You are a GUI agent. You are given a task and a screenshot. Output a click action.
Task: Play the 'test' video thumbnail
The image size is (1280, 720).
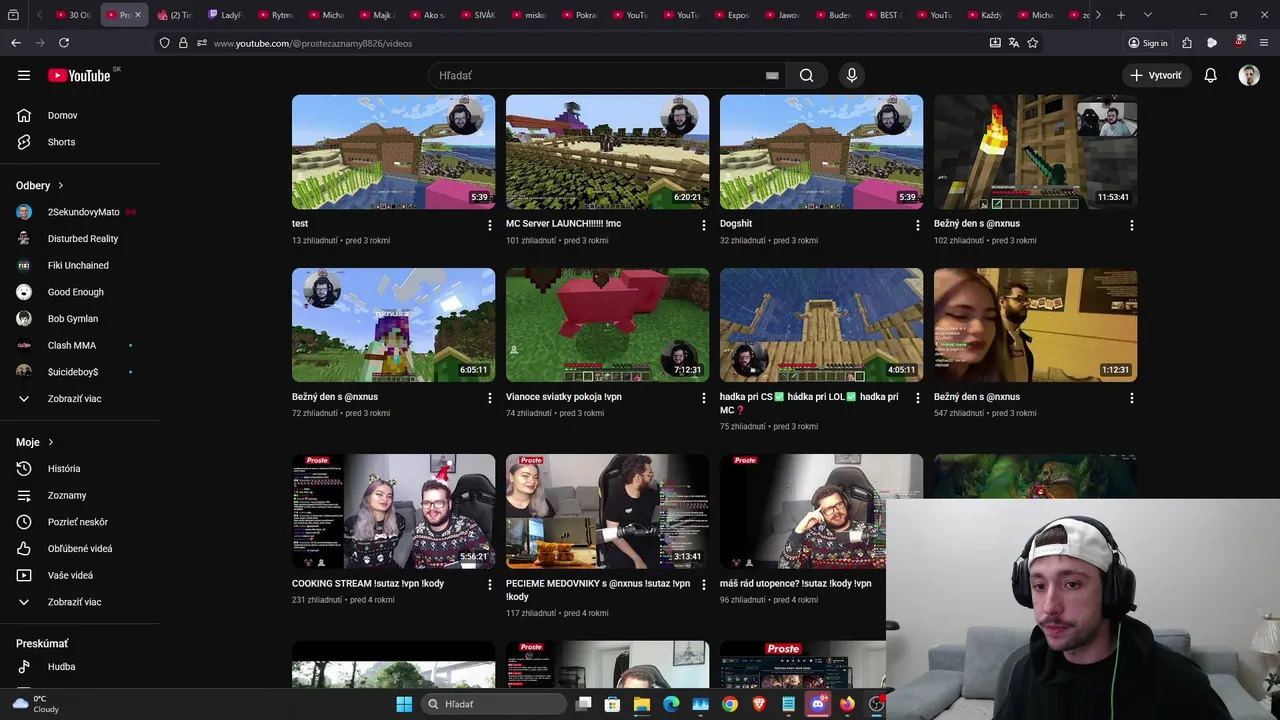(393, 152)
